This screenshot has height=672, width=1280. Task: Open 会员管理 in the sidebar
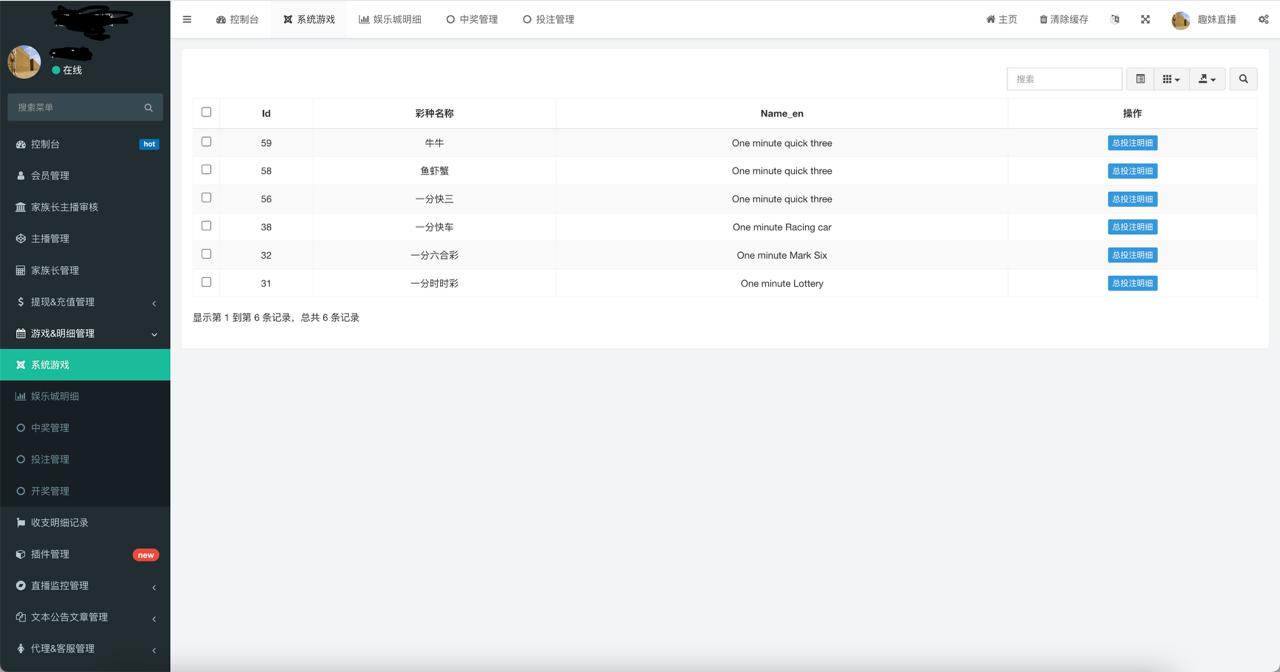(50, 176)
